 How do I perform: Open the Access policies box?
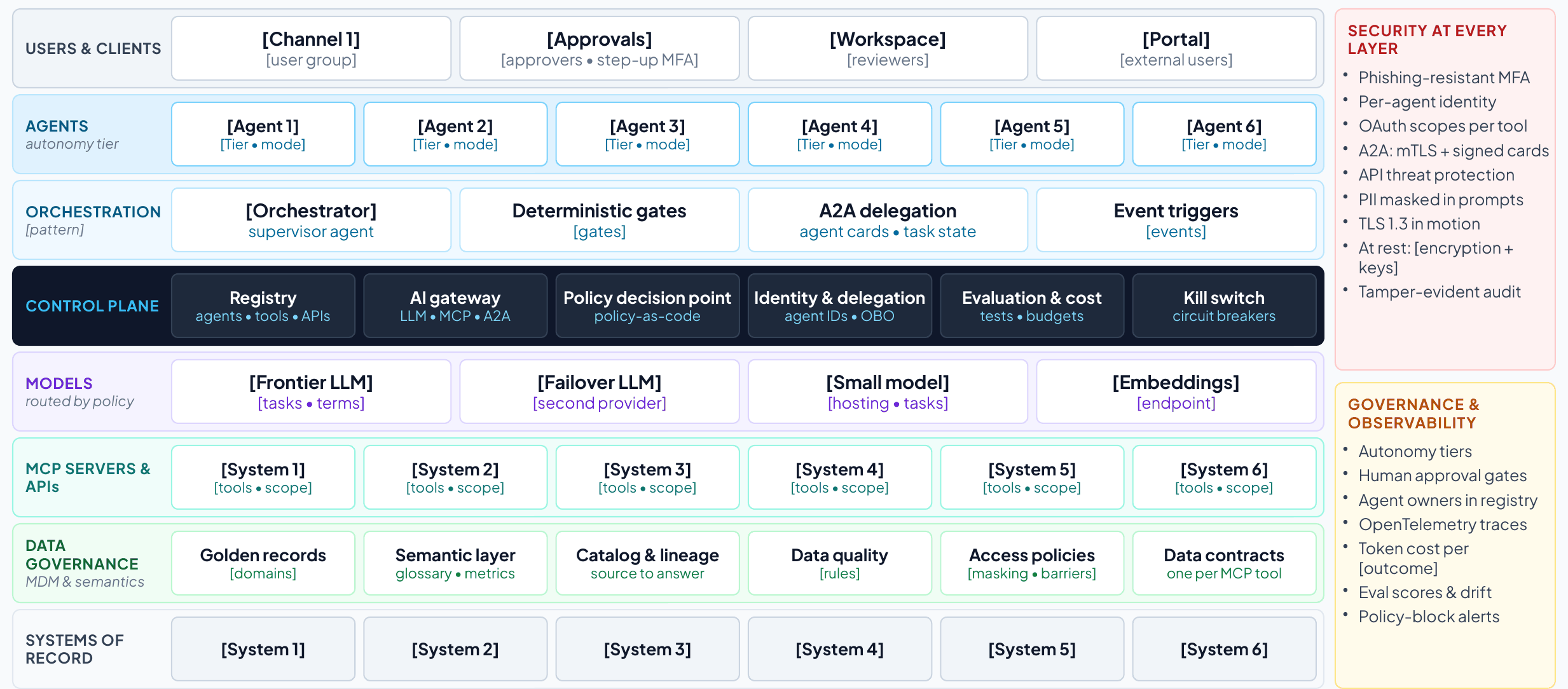pyautogui.click(x=1032, y=563)
